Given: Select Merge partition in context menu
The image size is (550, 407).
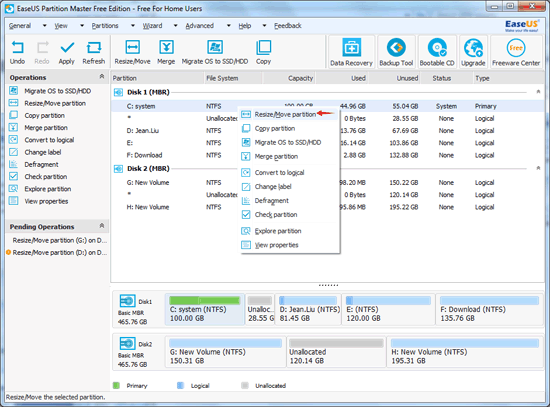Looking at the screenshot, I should tap(289, 156).
